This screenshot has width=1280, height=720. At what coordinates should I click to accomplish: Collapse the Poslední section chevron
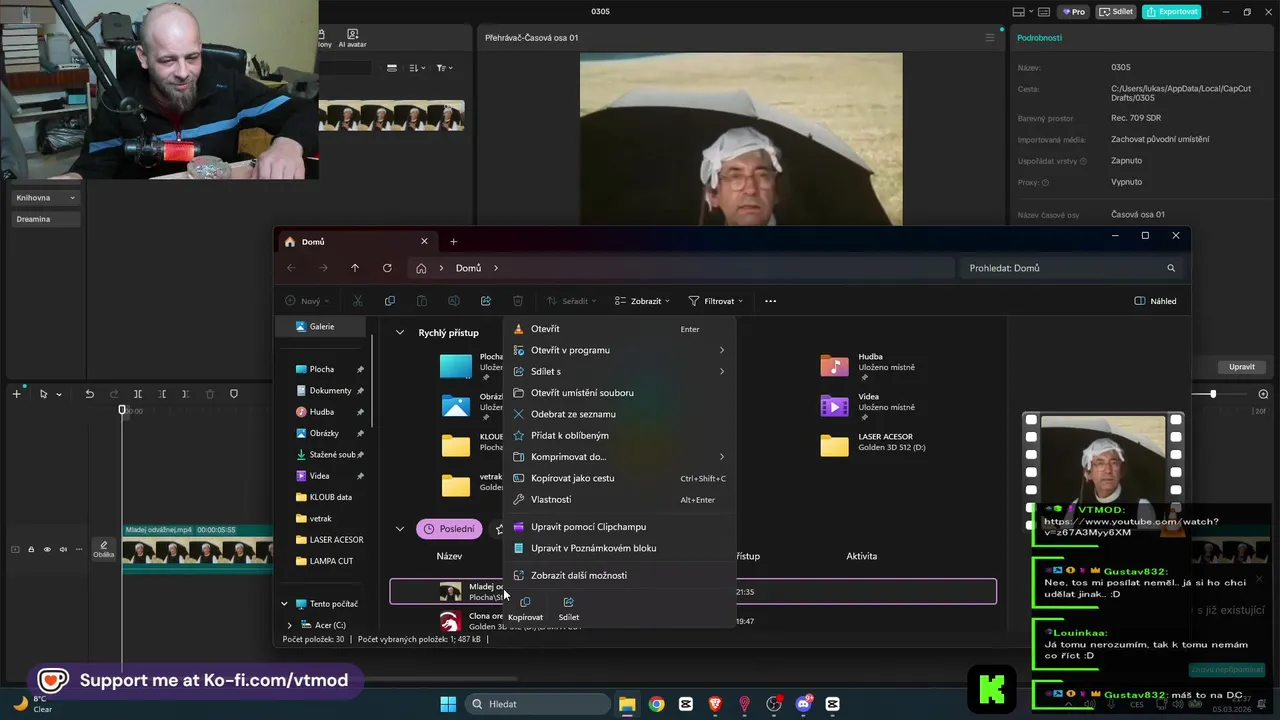pos(400,529)
